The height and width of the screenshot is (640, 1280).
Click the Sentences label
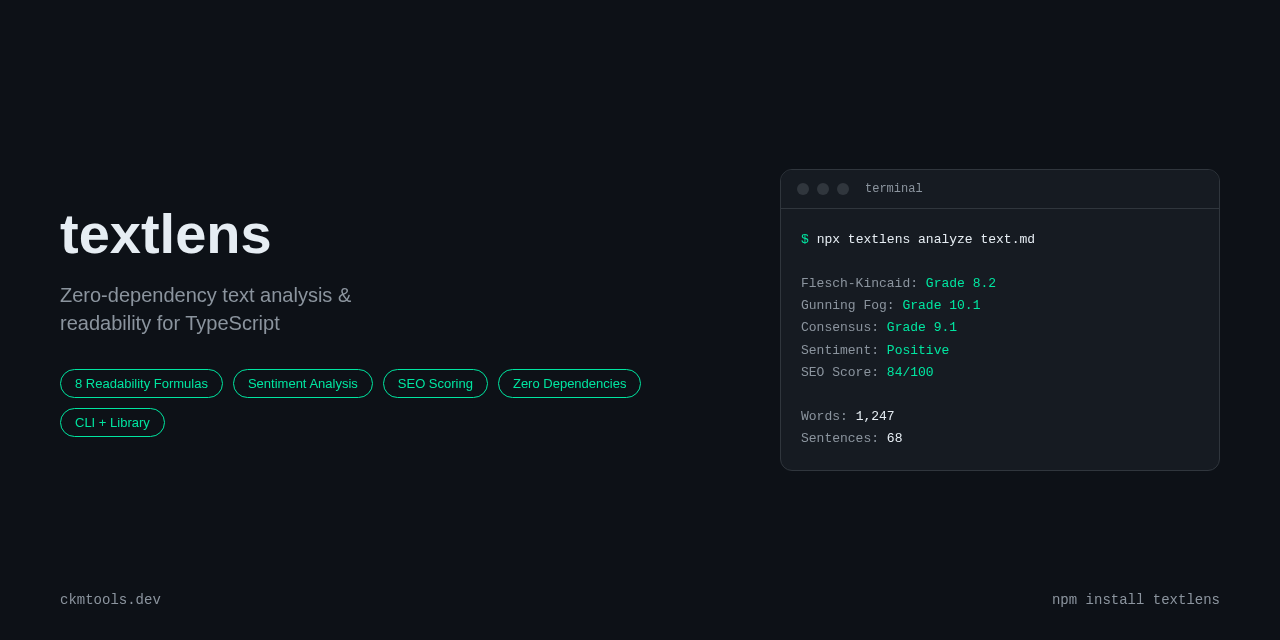pos(840,438)
